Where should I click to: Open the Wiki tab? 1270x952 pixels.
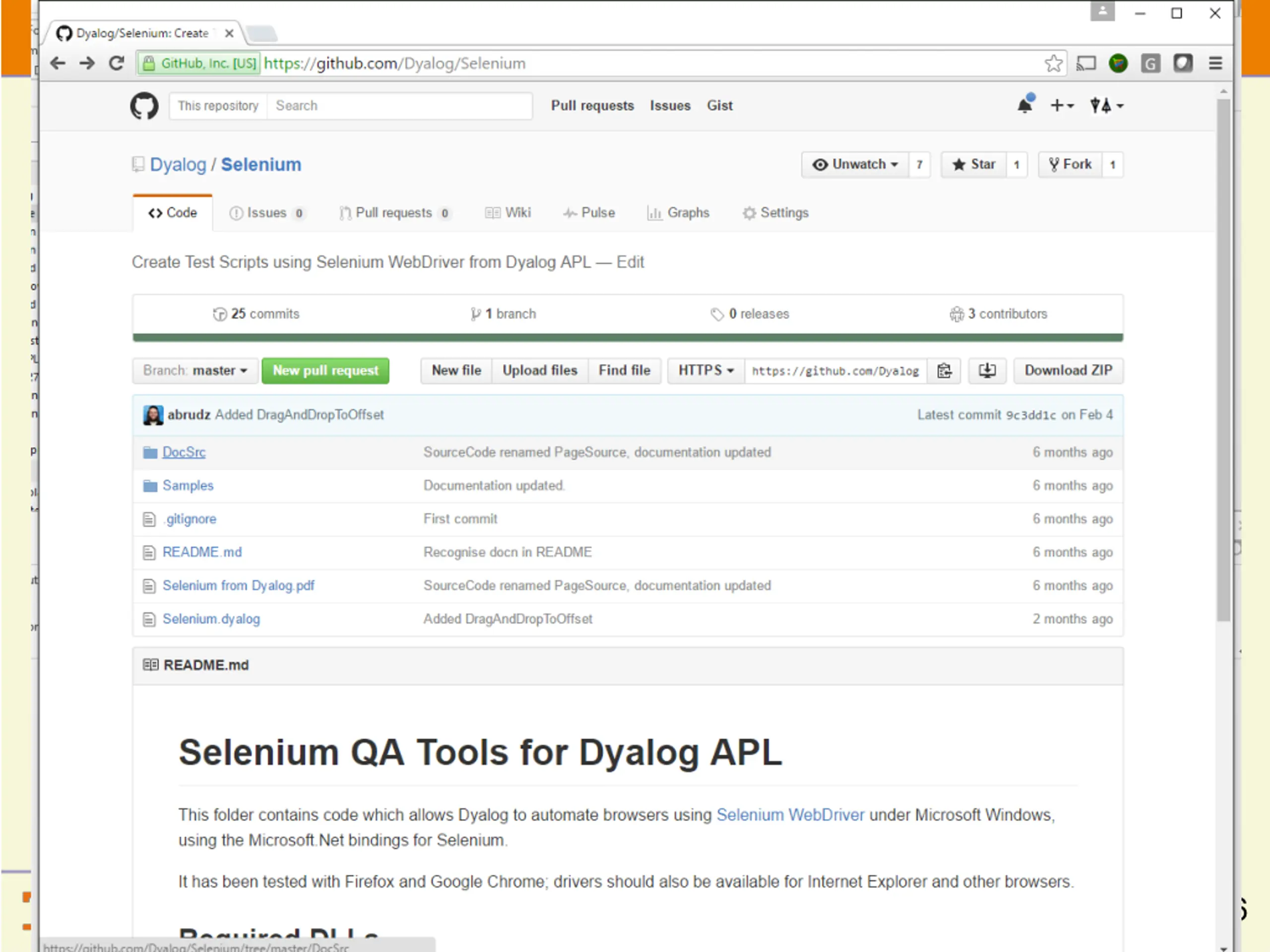pos(508,213)
